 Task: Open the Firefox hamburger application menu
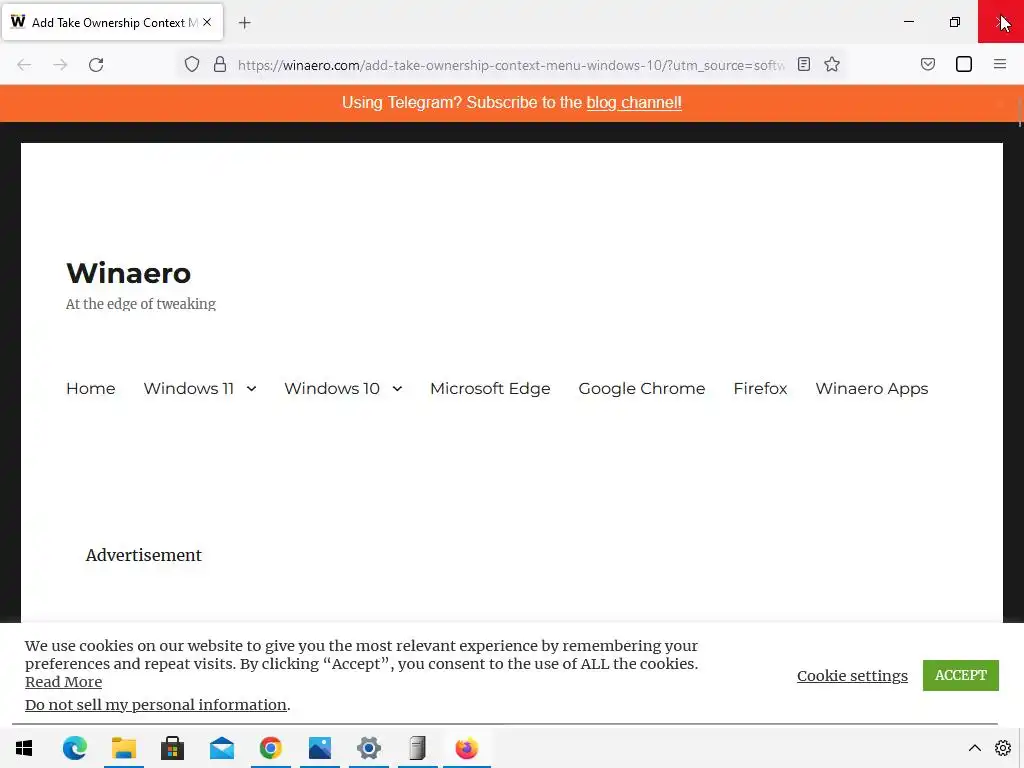tap(1000, 64)
